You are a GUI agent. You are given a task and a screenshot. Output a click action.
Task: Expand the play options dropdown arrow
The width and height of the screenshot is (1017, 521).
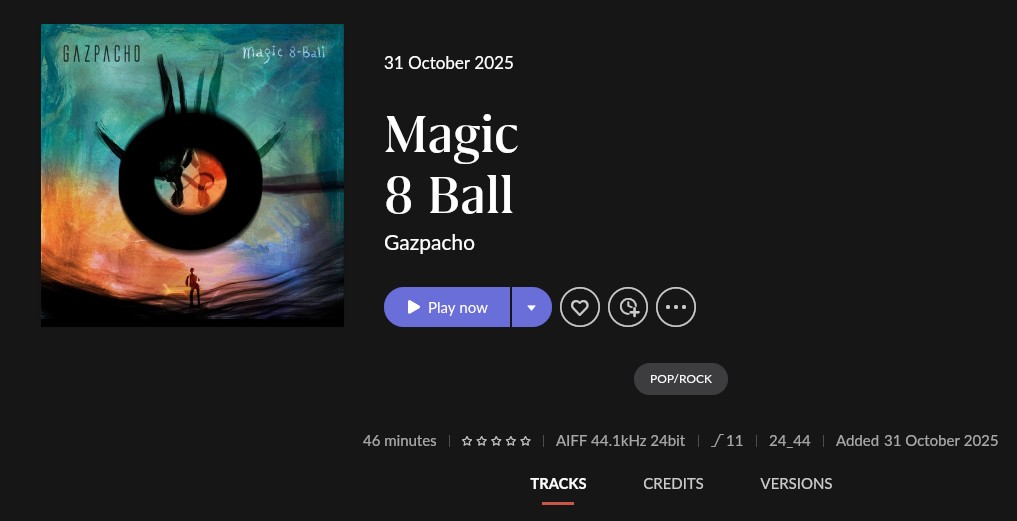pyautogui.click(x=532, y=307)
